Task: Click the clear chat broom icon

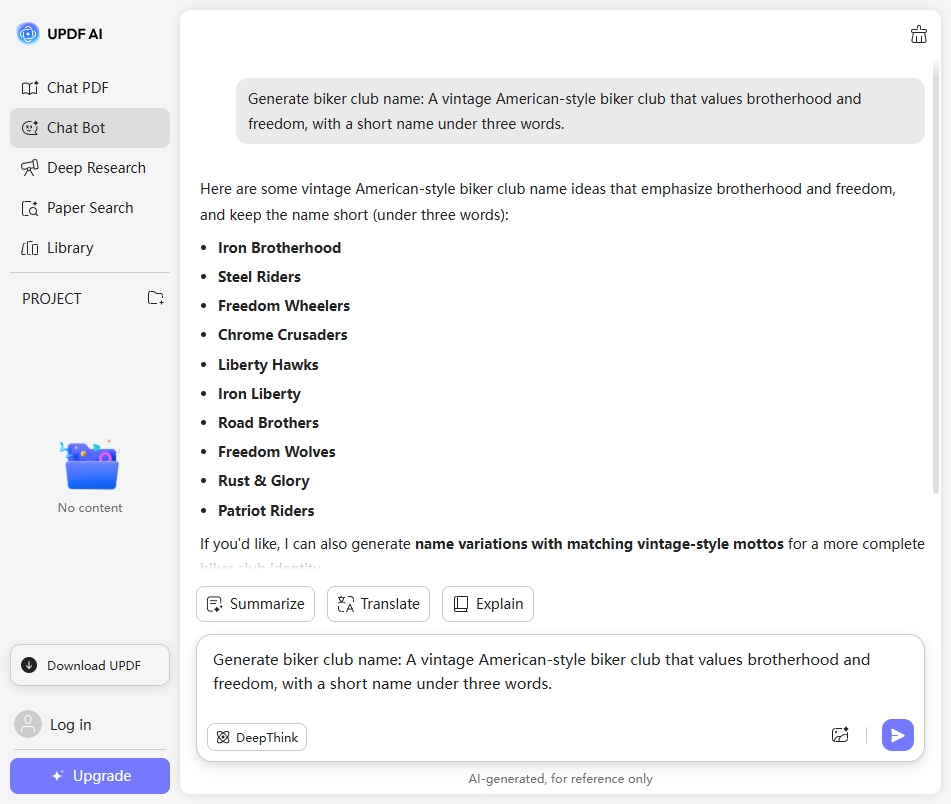Action: 919,35
